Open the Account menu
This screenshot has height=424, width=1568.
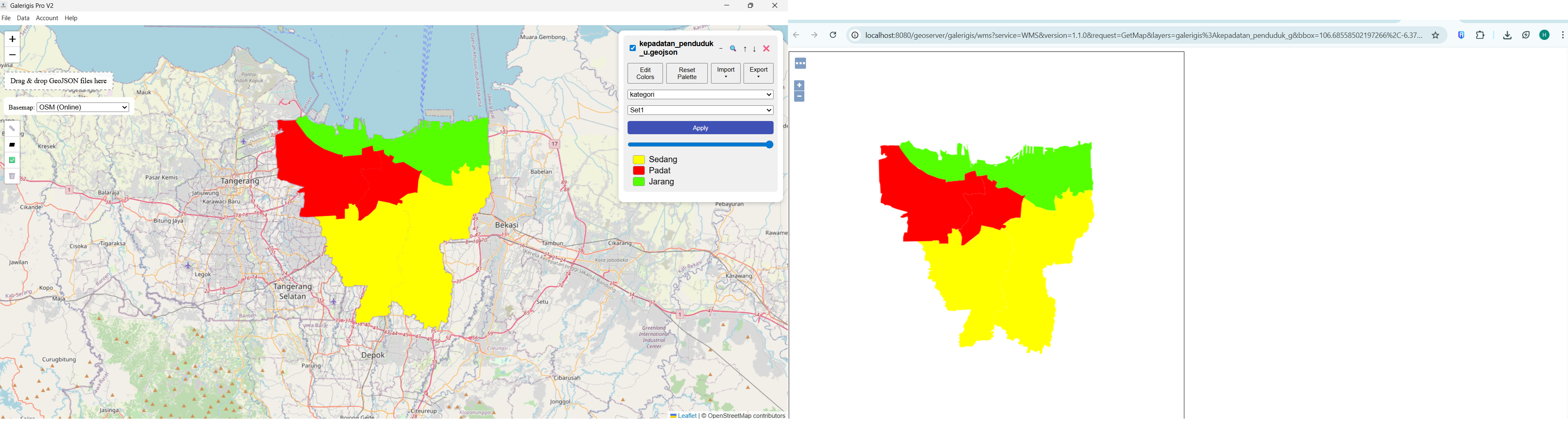pos(47,18)
